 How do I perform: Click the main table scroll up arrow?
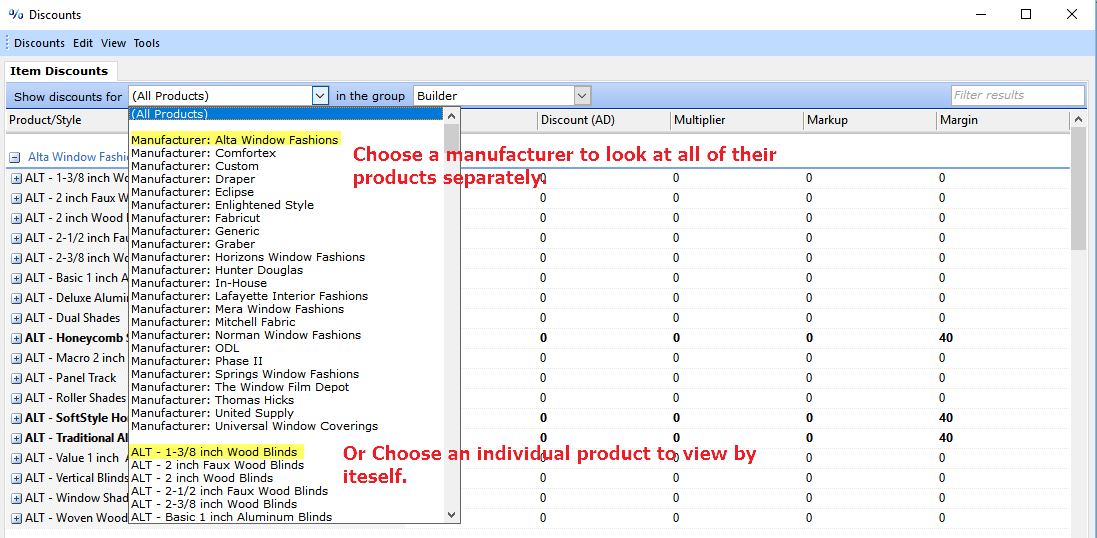point(1078,120)
